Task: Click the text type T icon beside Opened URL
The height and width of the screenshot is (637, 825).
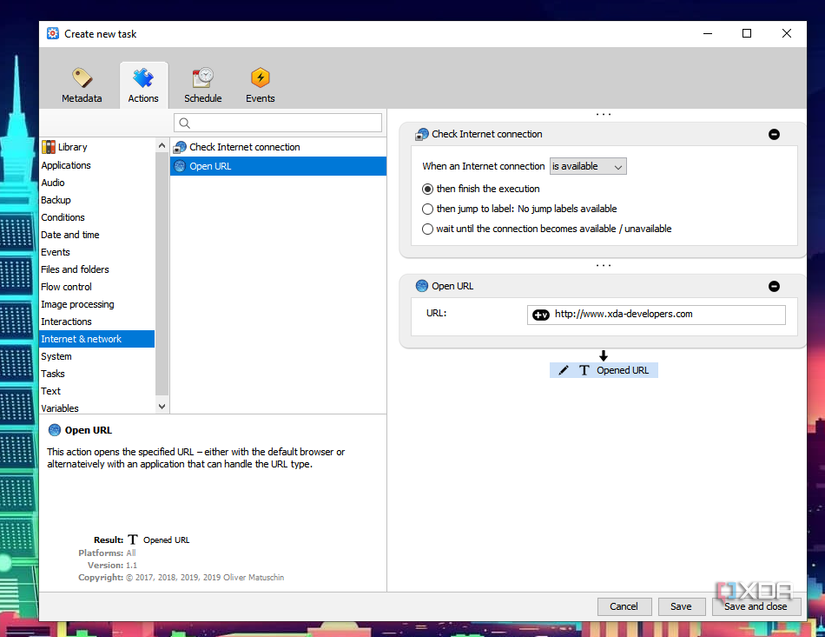Action: tap(584, 370)
